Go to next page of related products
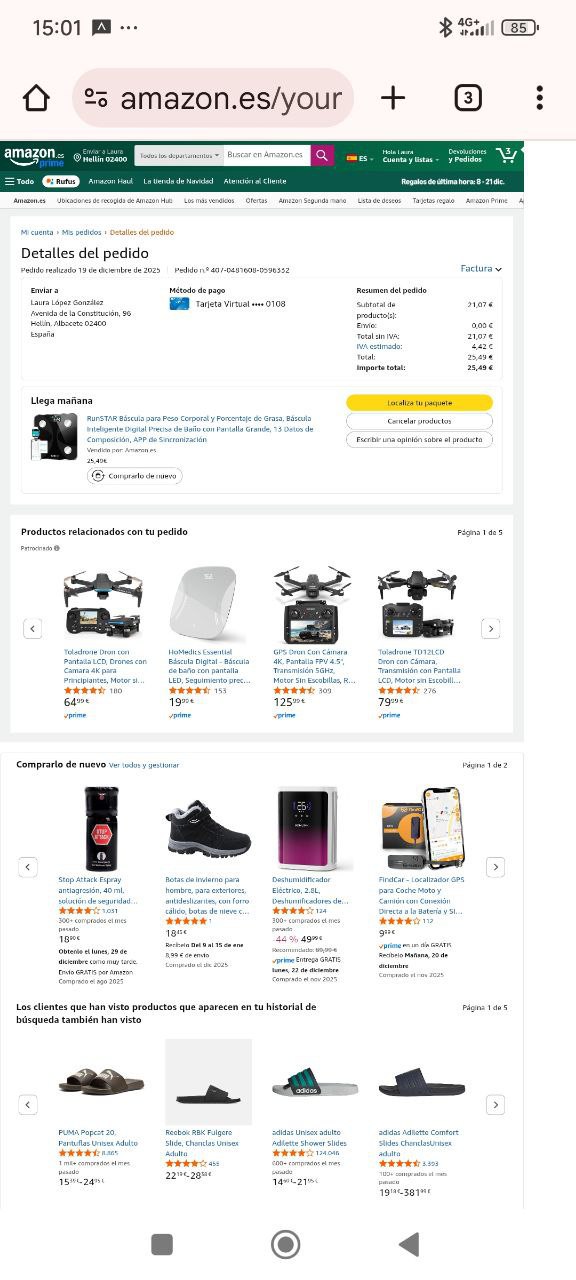Screen dimensions: 576x1280 [490, 628]
